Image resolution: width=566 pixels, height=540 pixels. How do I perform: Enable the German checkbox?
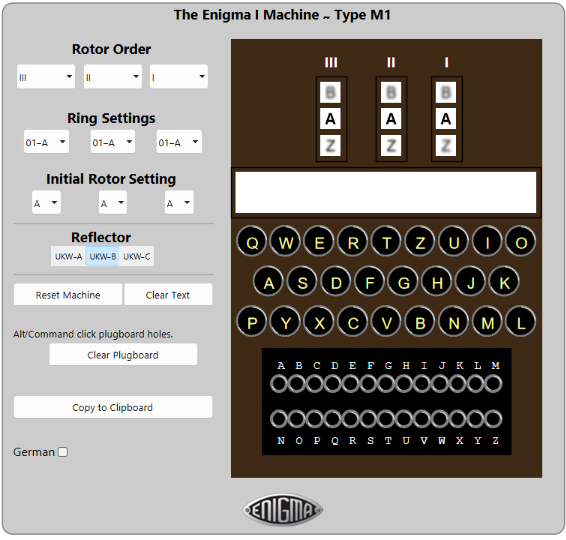63,452
